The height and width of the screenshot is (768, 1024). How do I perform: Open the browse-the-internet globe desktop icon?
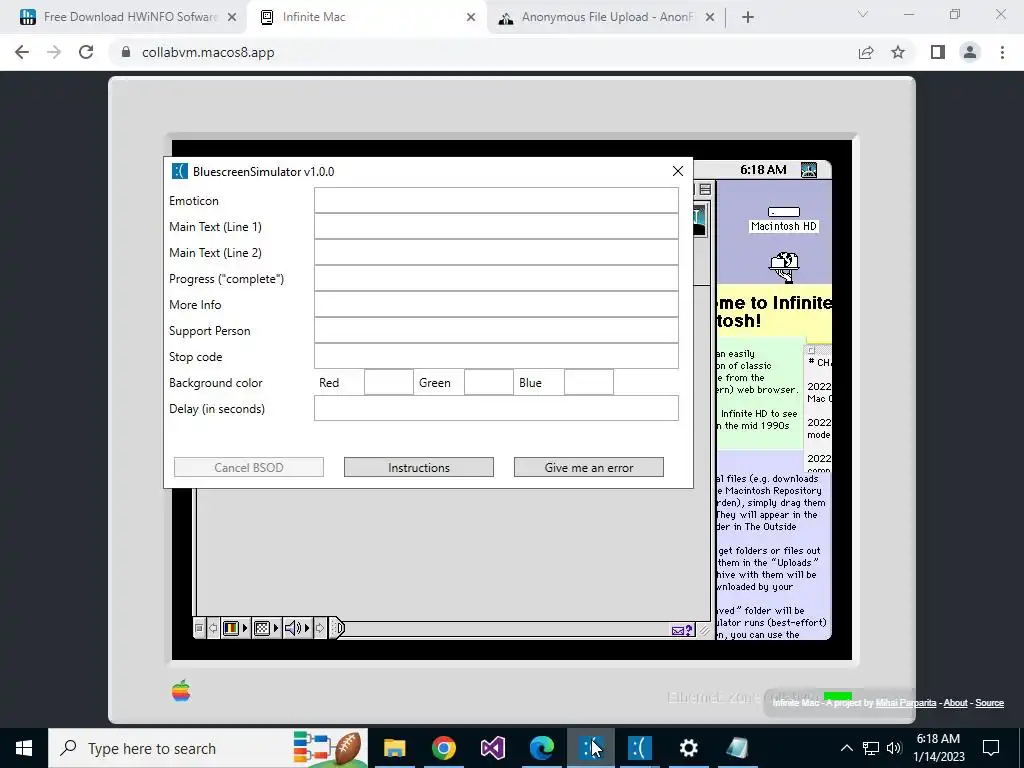coord(784,266)
